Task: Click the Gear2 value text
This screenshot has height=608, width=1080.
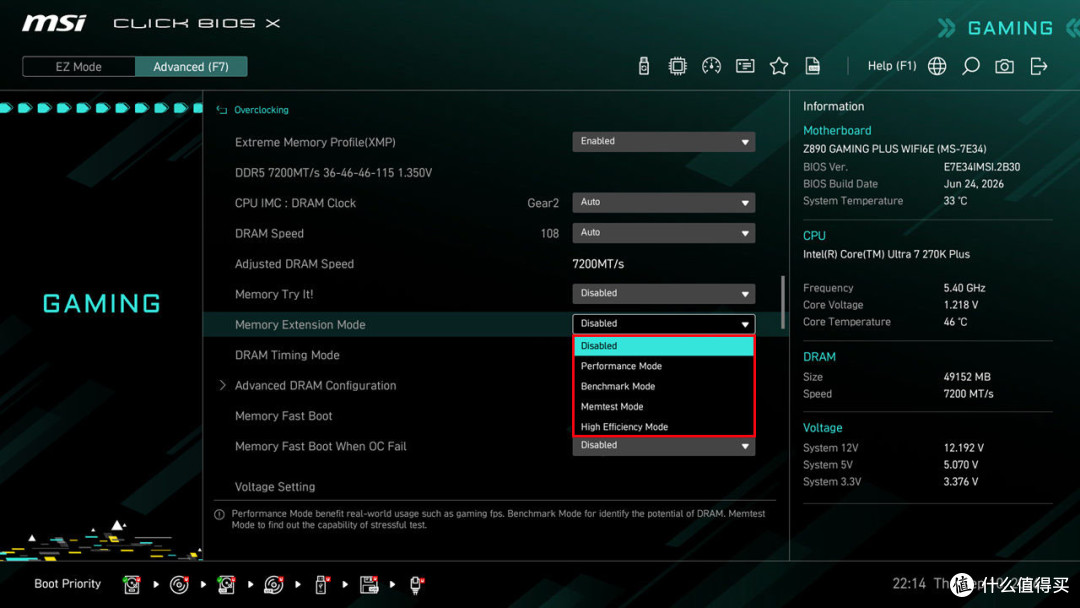Action: point(543,203)
